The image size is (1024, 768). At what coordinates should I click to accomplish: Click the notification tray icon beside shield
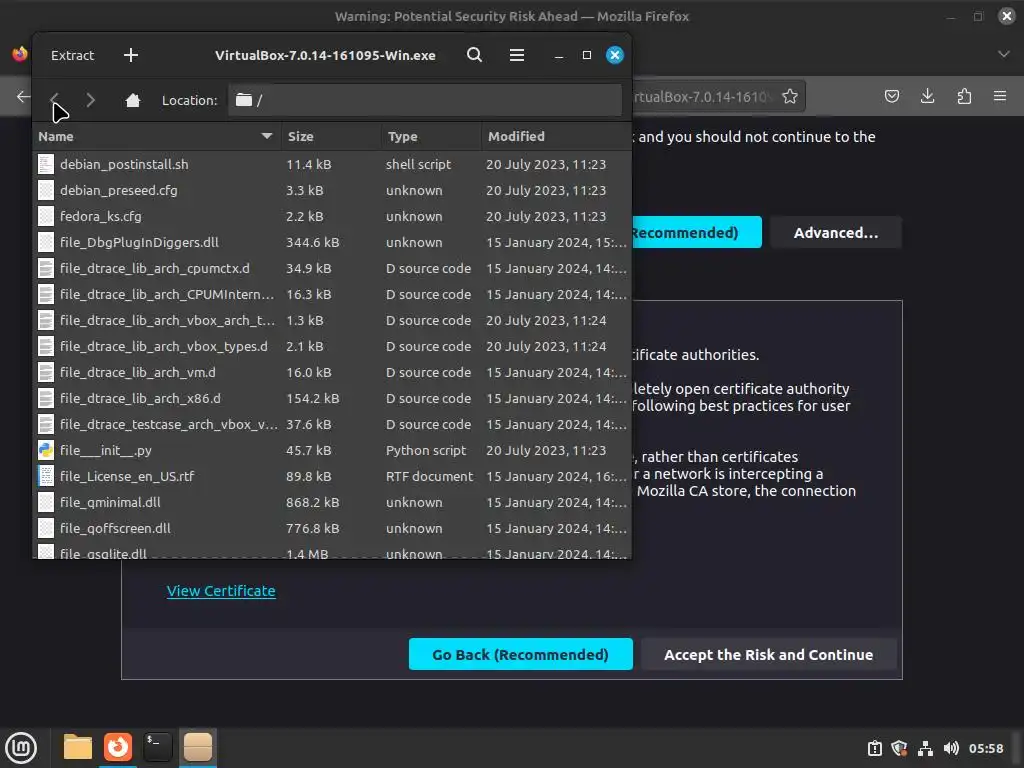[874, 748]
